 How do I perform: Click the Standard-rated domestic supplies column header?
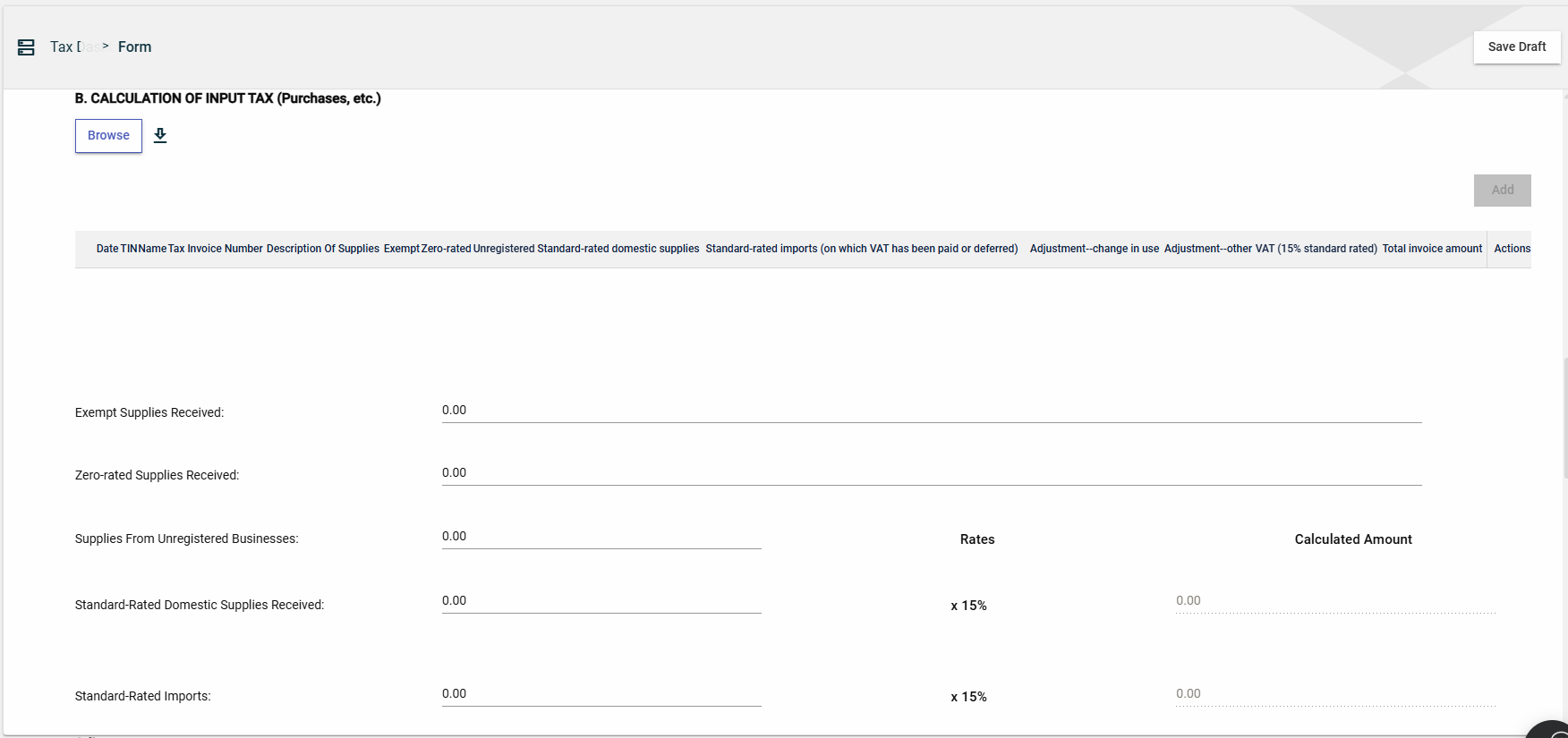point(618,249)
